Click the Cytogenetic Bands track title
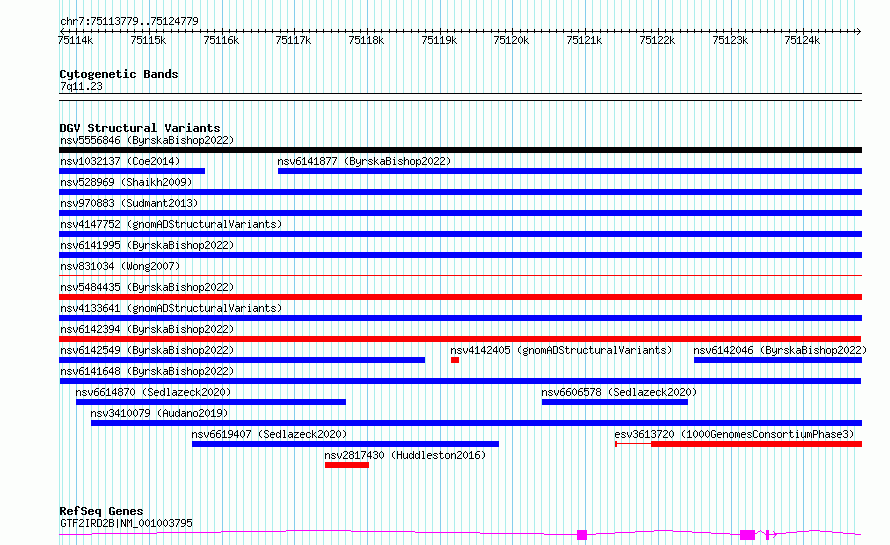The height and width of the screenshot is (545, 890). pyautogui.click(x=119, y=74)
